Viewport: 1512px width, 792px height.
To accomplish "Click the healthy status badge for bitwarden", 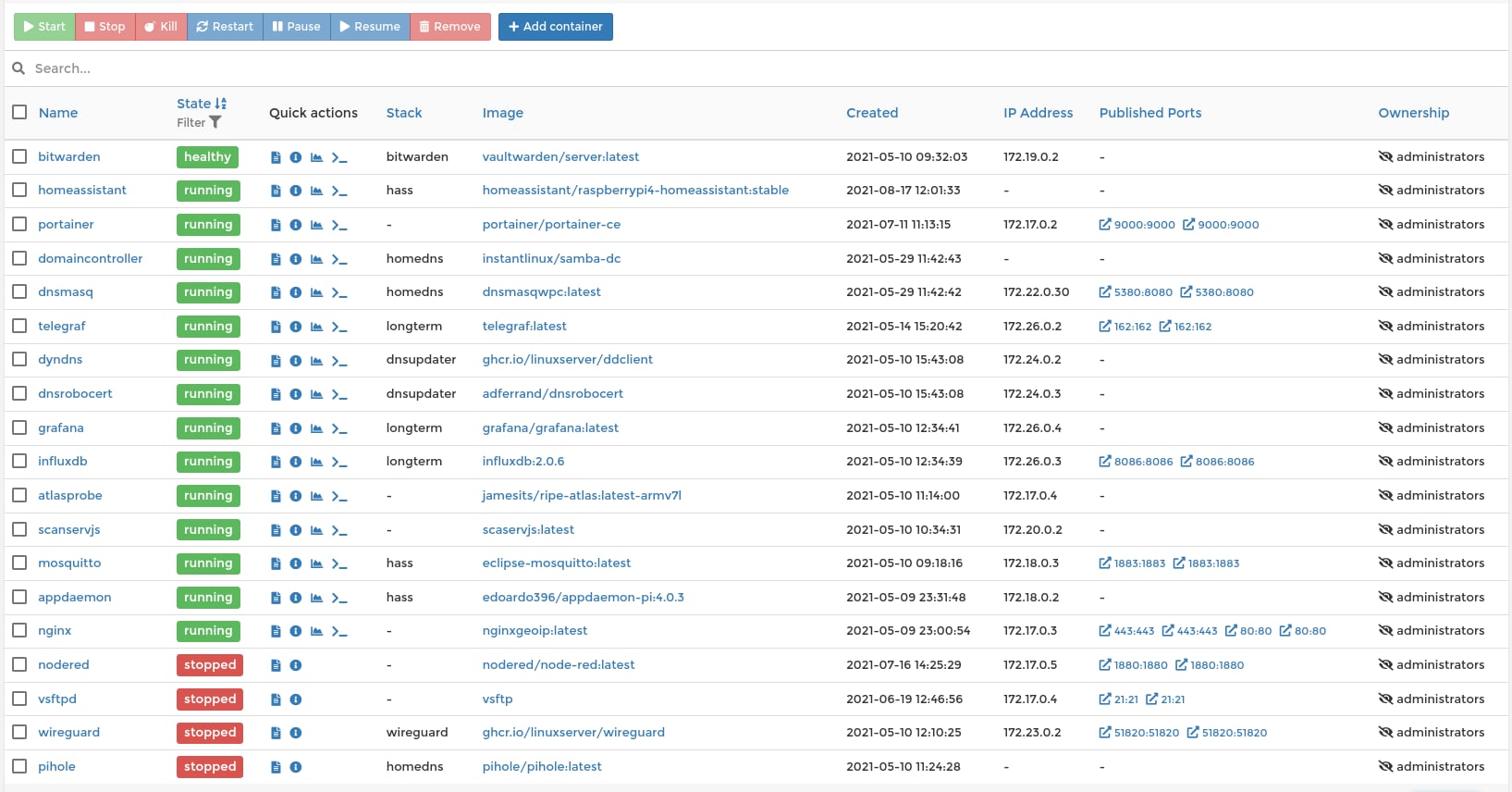I will coord(207,157).
